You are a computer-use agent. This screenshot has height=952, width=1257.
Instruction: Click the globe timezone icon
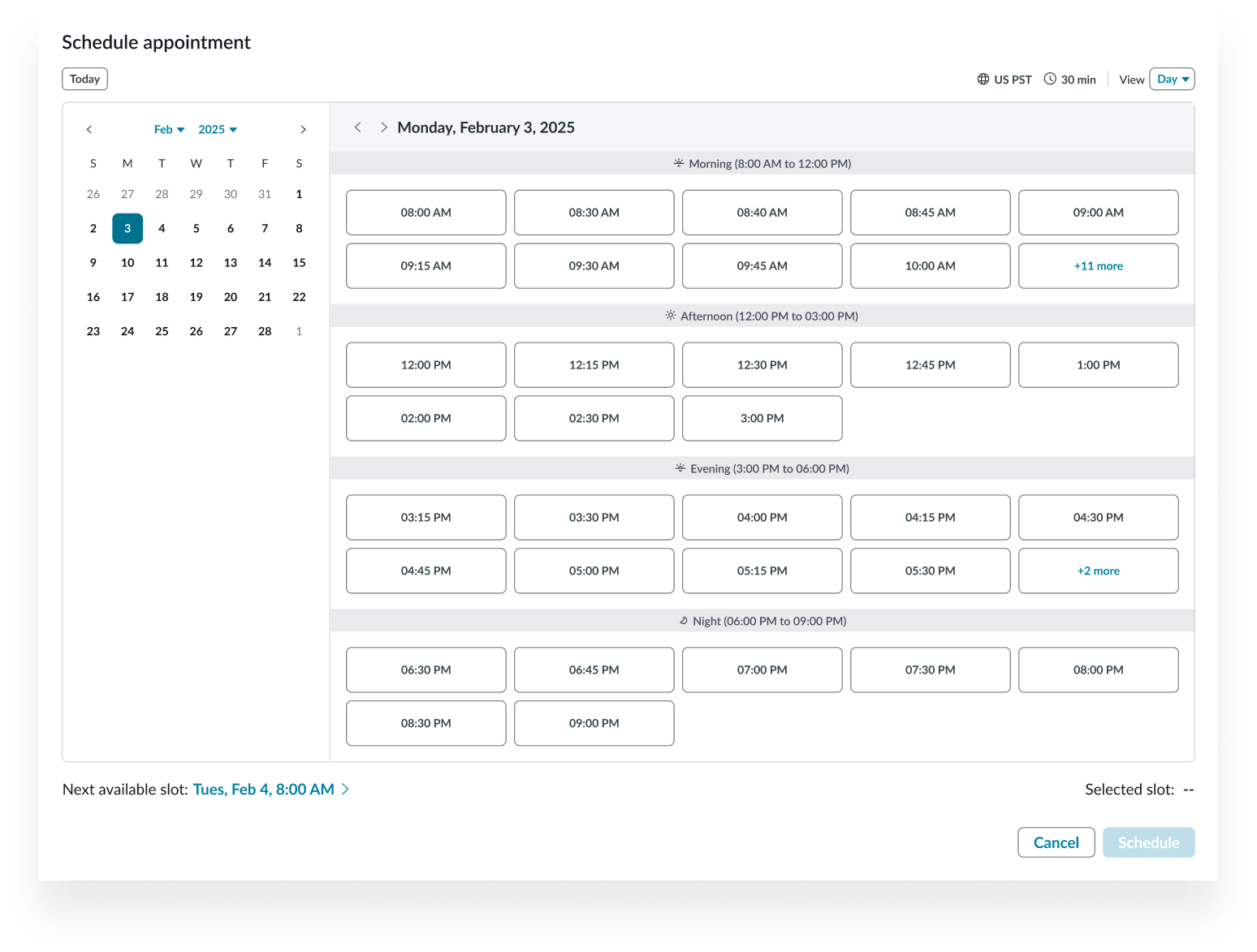(x=983, y=80)
